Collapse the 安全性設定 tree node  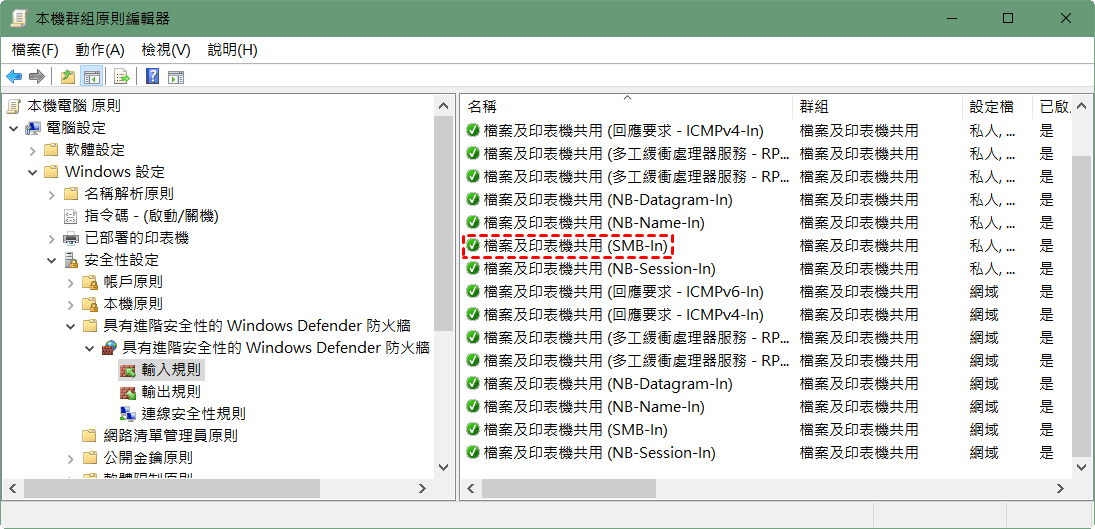[x=52, y=260]
